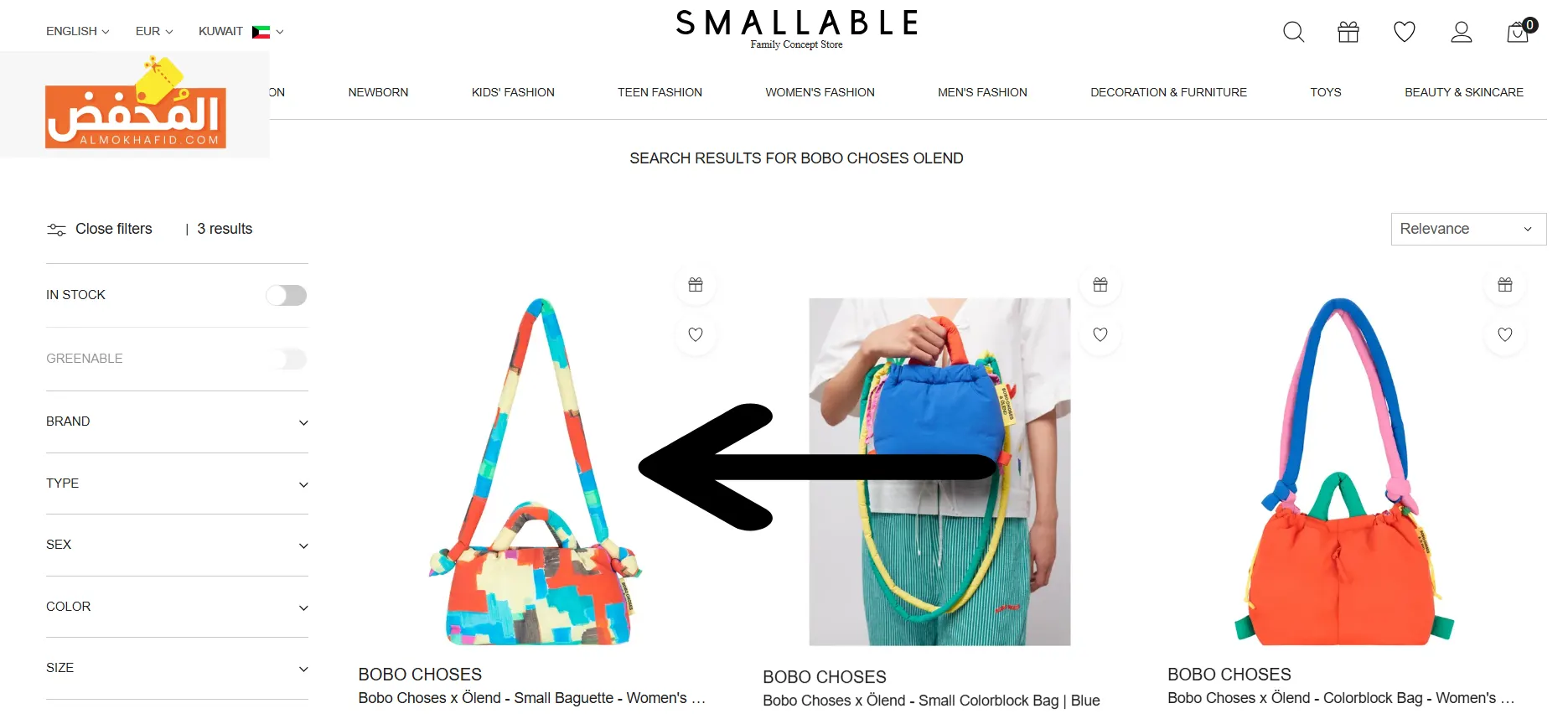Open the user account icon
Screen dimensions: 1568x724
tap(1462, 32)
